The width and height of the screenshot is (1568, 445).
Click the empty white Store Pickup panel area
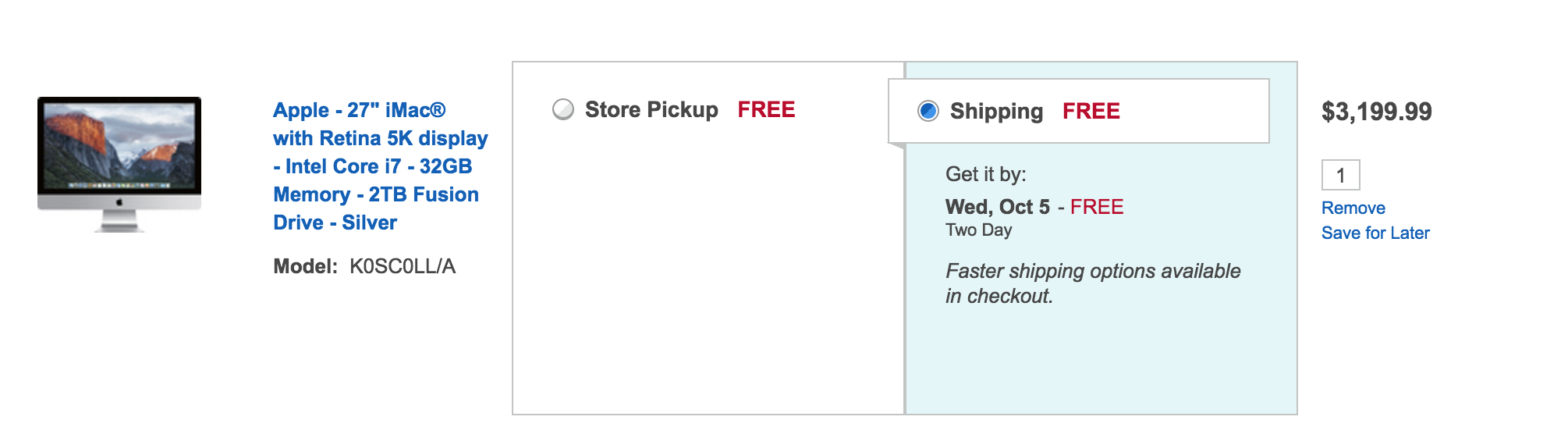coord(708,273)
